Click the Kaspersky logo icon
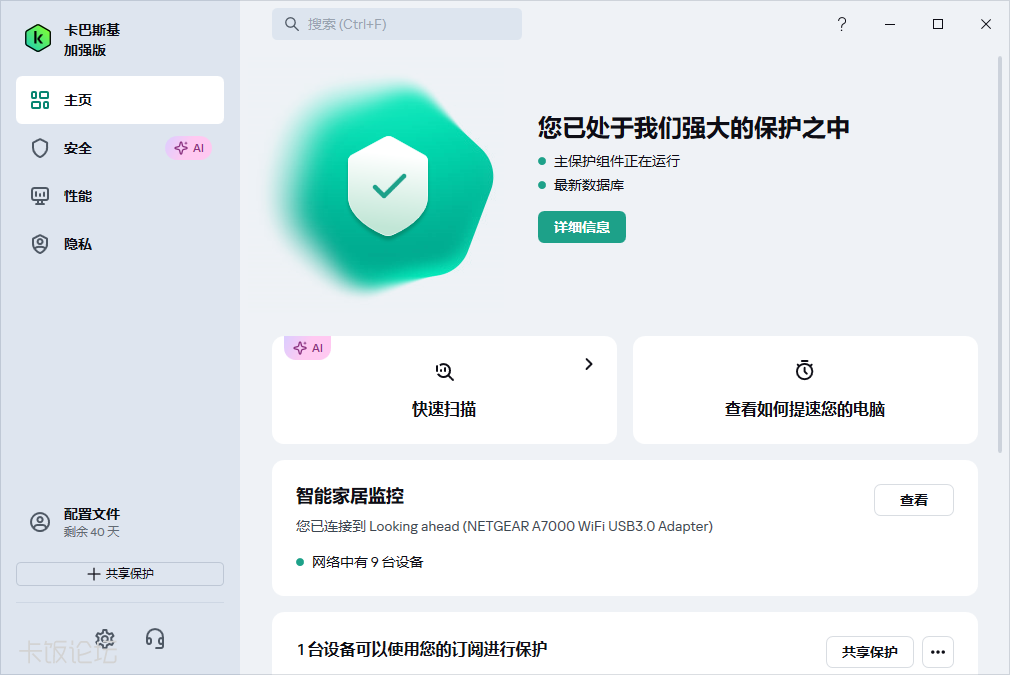This screenshot has height=675, width=1010. 38,38
